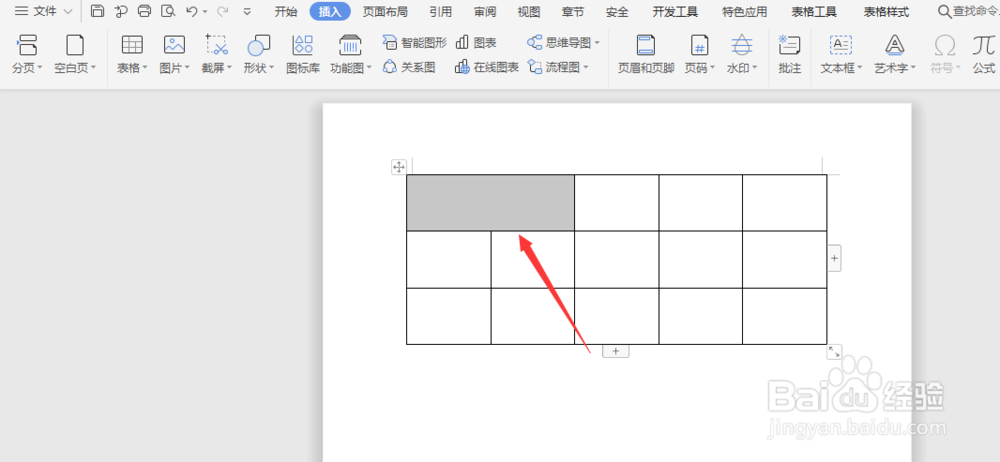Expand the 分页 dropdown arrow
The height and width of the screenshot is (462, 1000).
coord(40,68)
